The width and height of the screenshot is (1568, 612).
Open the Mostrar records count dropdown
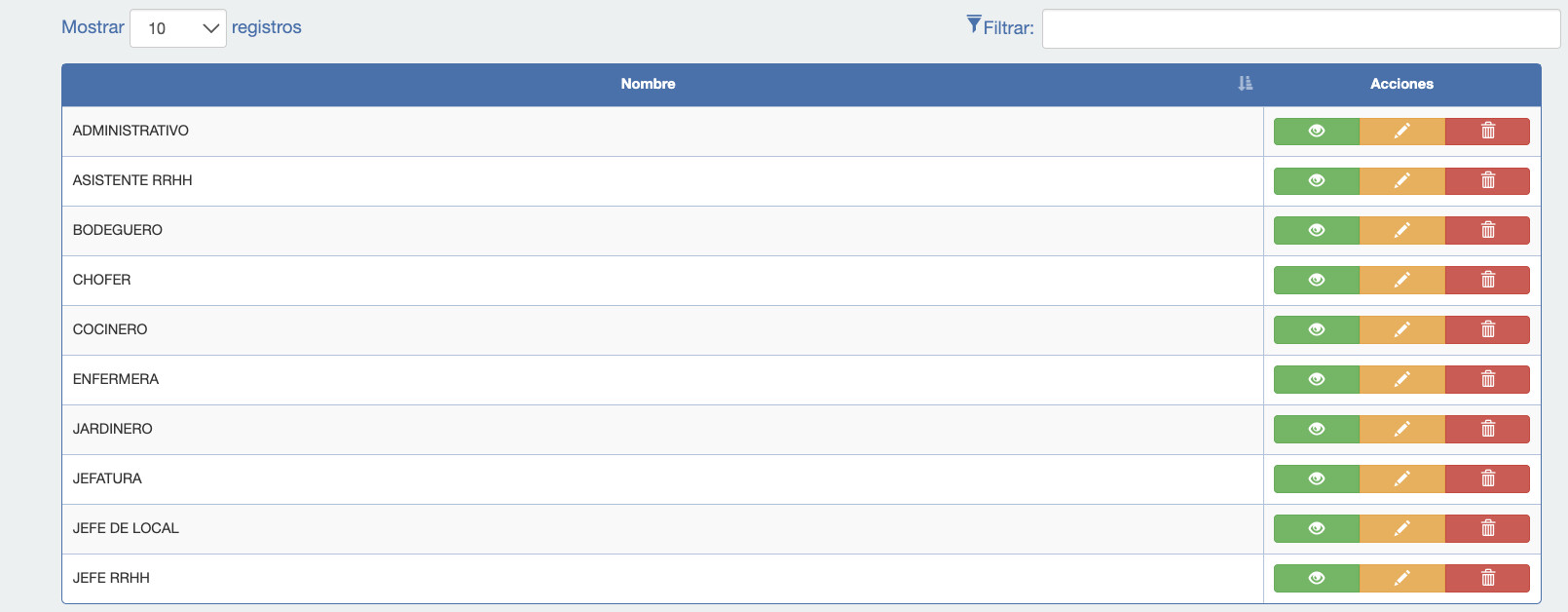click(x=178, y=28)
